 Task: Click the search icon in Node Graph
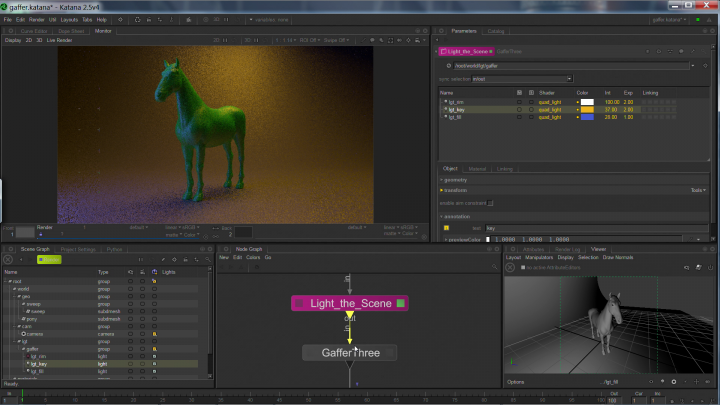(x=495, y=267)
